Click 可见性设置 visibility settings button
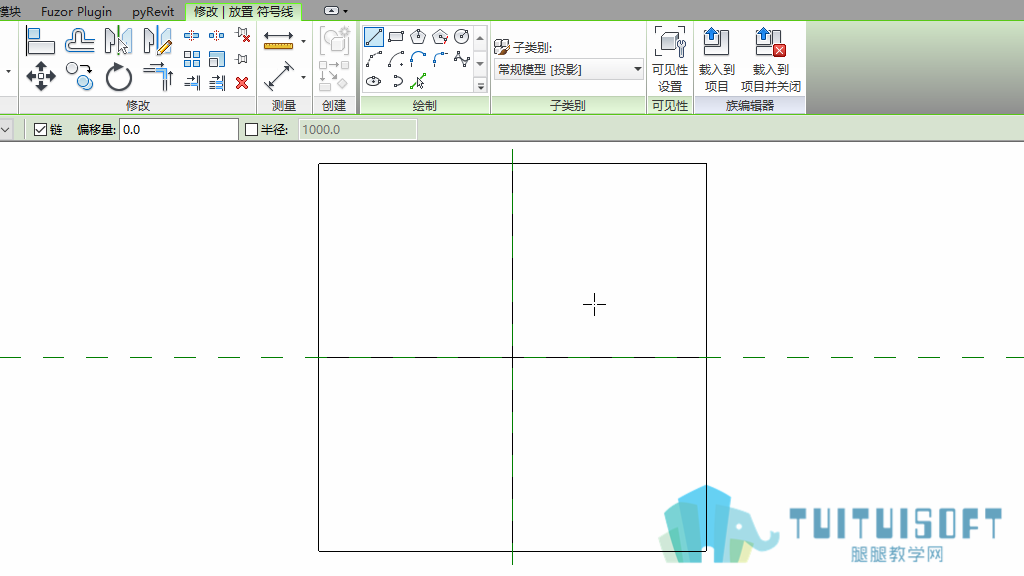 (669, 60)
